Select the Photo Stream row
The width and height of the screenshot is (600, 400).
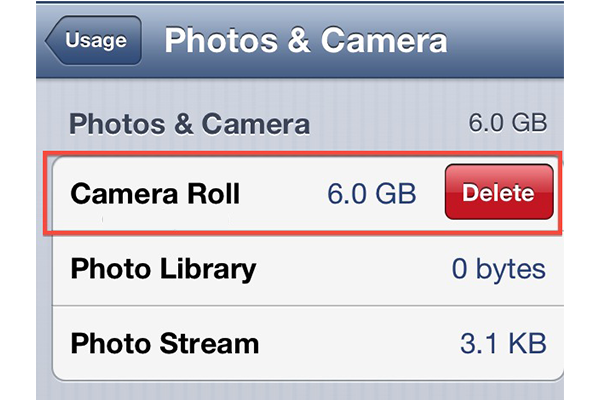pos(308,343)
